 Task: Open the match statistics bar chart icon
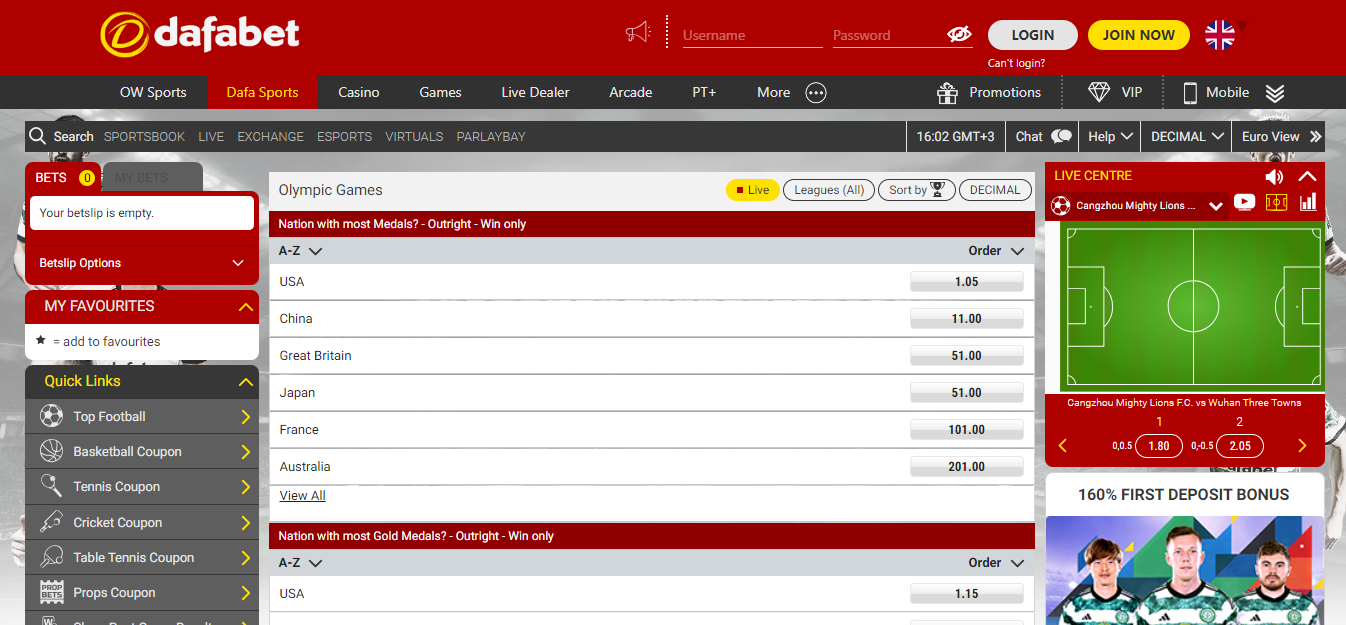(1308, 203)
